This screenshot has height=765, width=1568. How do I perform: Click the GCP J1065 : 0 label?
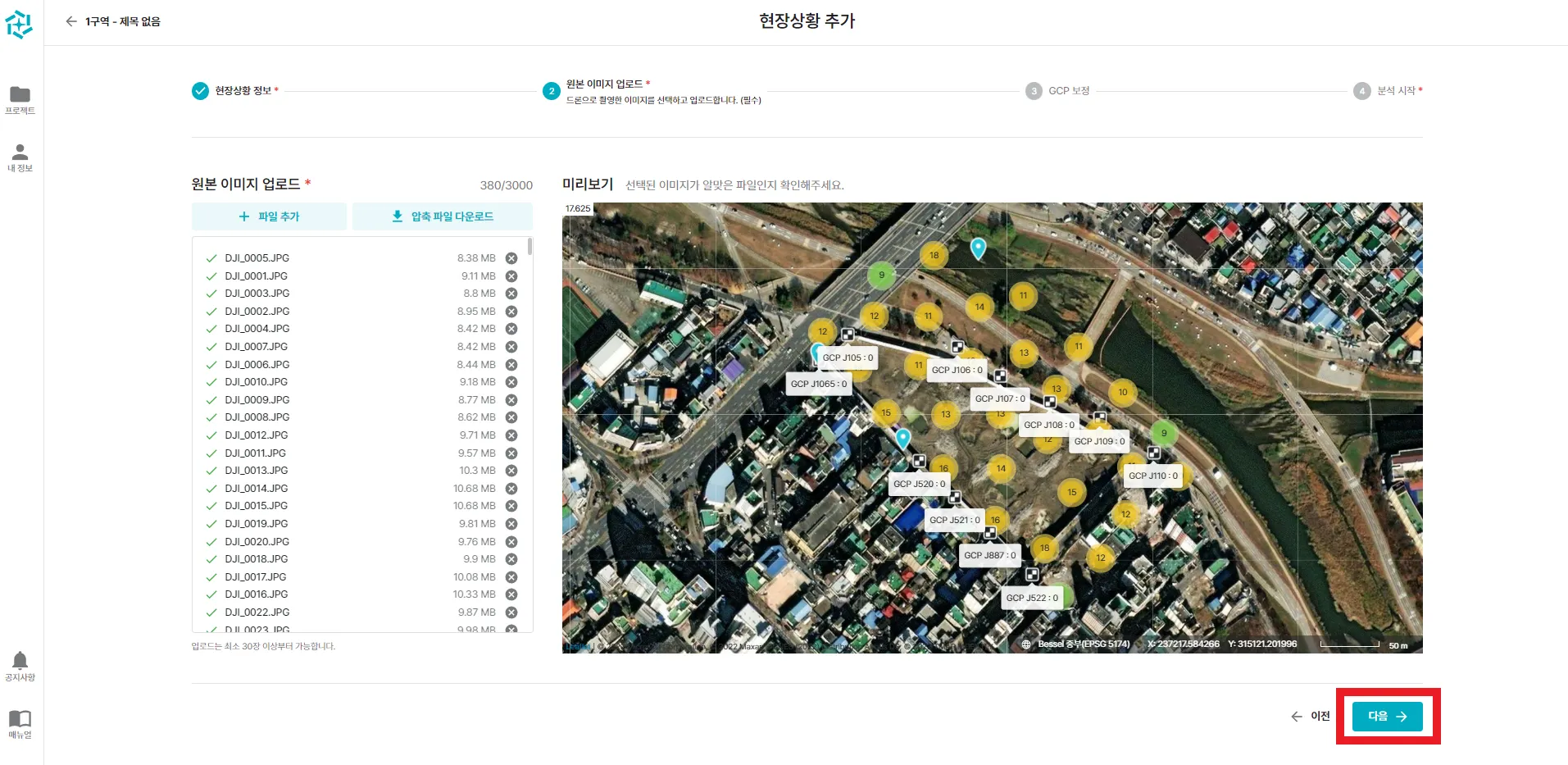[819, 384]
